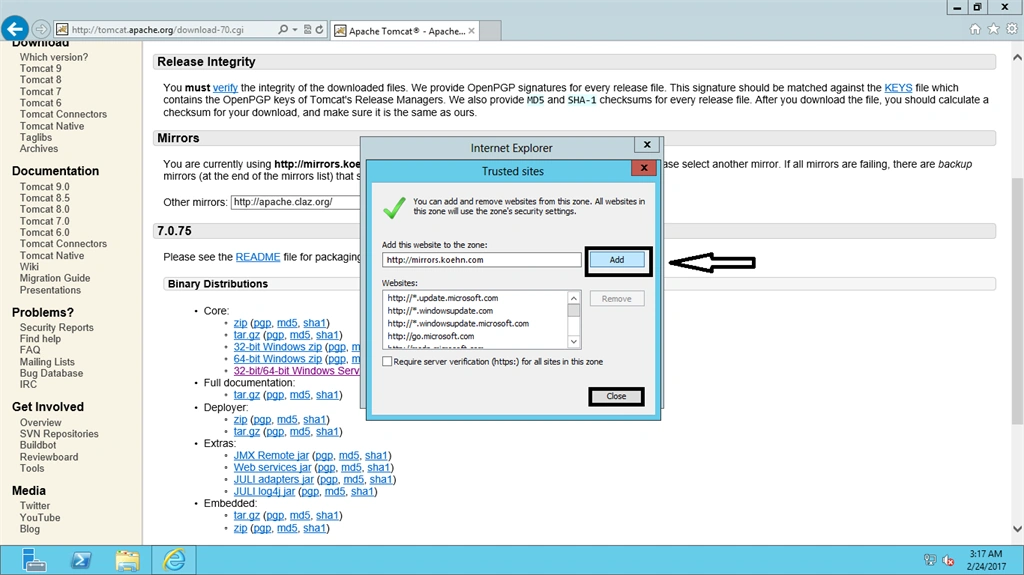Click the website URL input field
Viewport: 1024px width, 575px height.
point(481,260)
